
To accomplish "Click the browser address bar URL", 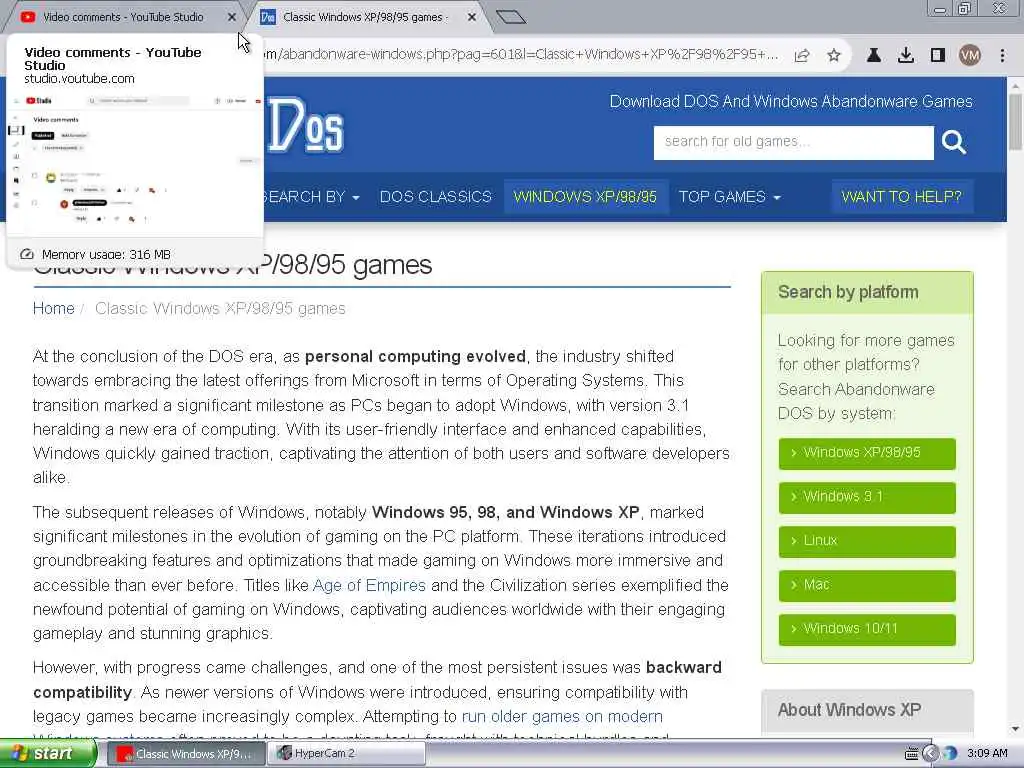I will tap(520, 55).
